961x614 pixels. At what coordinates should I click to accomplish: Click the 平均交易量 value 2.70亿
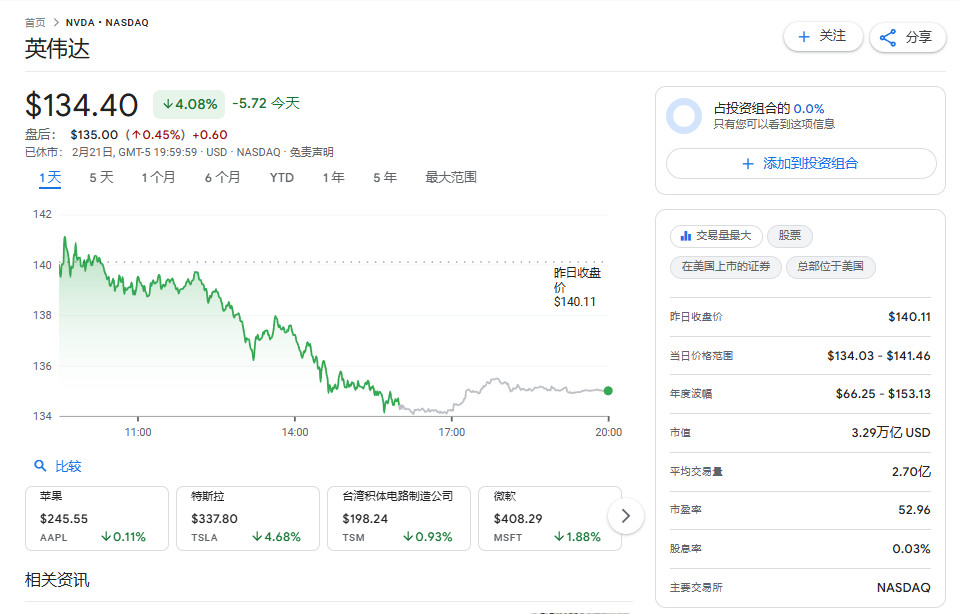[x=911, y=472]
